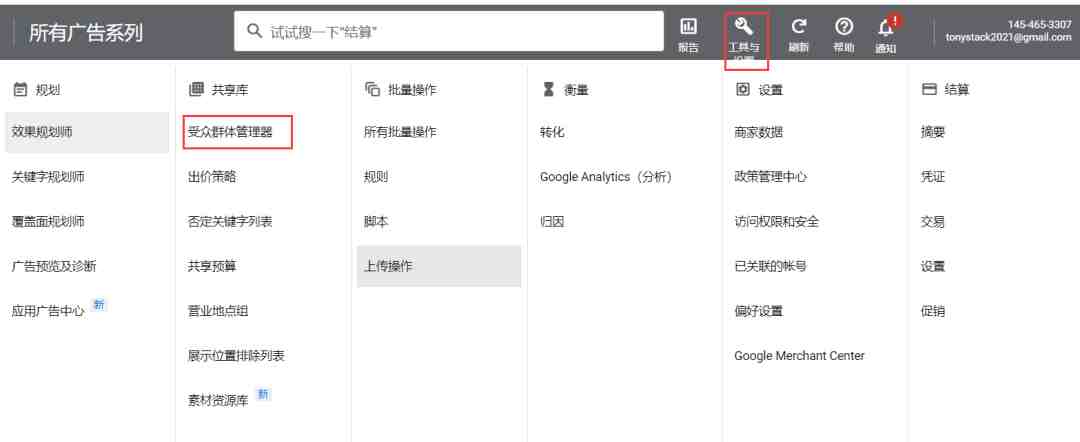The width and height of the screenshot is (1080, 442).
Task: Open the 报告 reports icon
Action: pyautogui.click(x=688, y=28)
